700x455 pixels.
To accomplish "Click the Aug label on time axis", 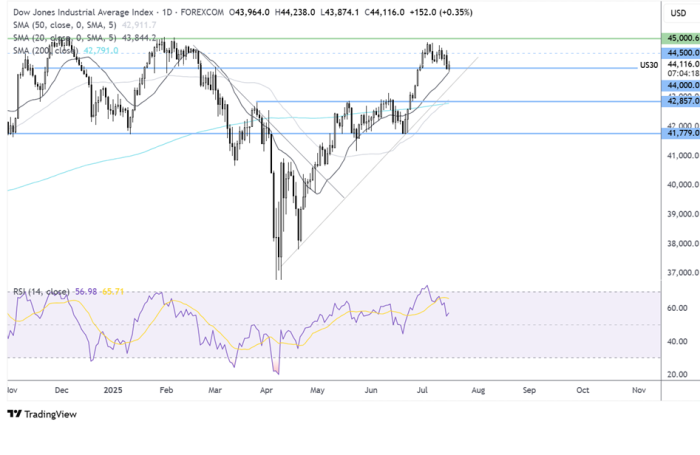I will [478, 390].
